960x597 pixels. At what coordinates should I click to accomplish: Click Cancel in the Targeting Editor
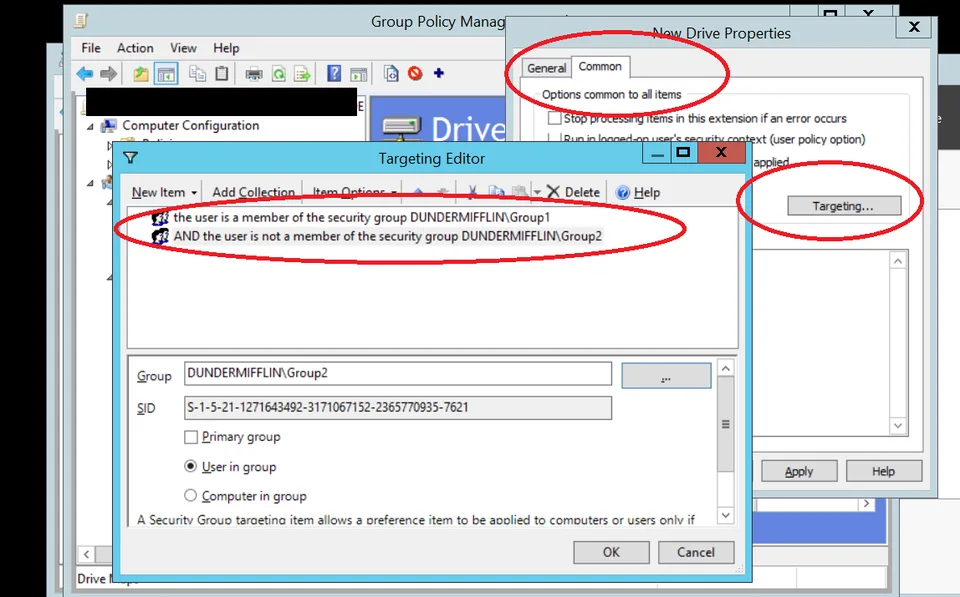[x=696, y=552]
